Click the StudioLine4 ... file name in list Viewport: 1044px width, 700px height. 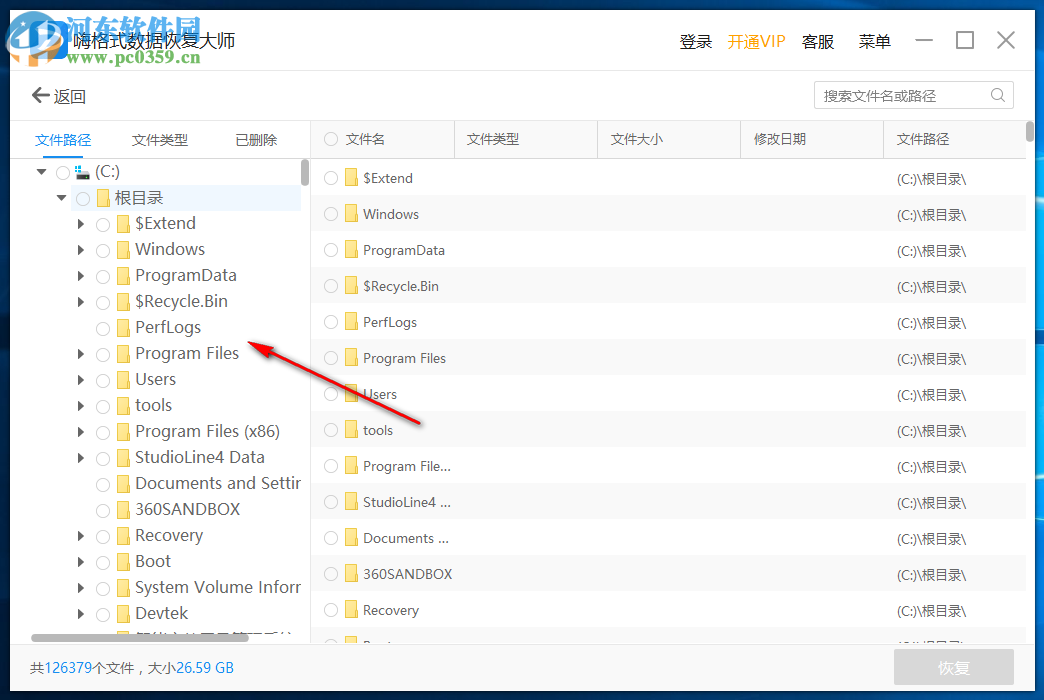407,502
